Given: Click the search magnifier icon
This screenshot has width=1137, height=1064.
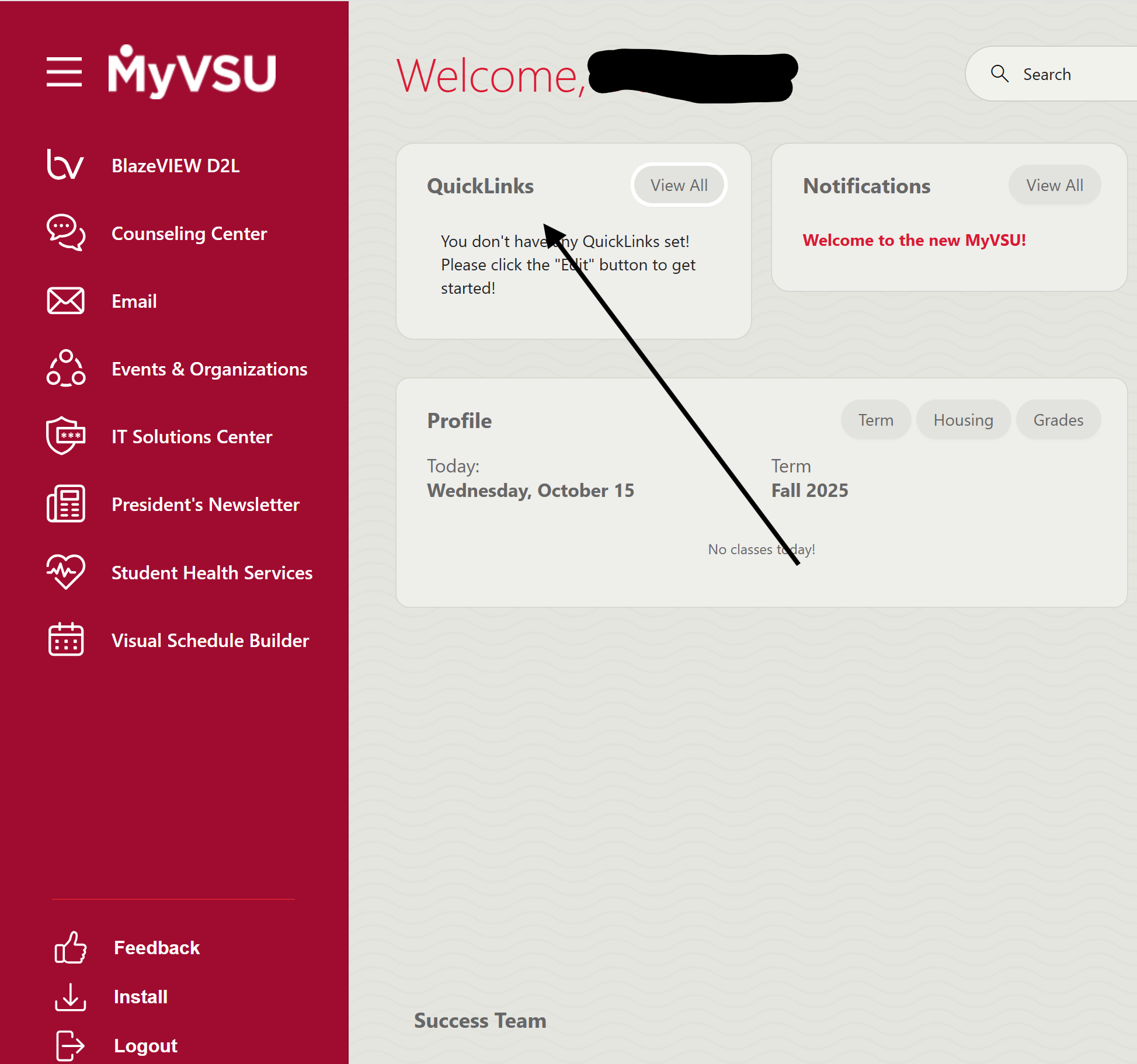Looking at the screenshot, I should pos(1000,74).
